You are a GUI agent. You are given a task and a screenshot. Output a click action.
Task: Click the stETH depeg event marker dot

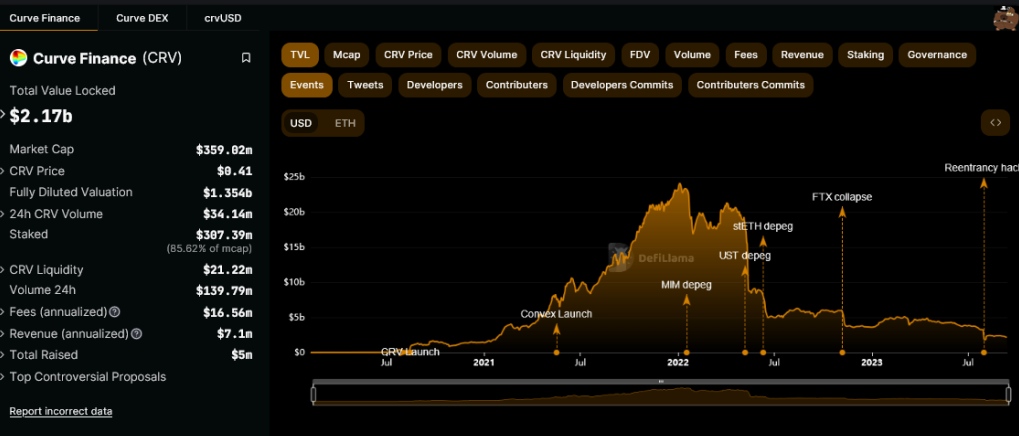tap(763, 352)
